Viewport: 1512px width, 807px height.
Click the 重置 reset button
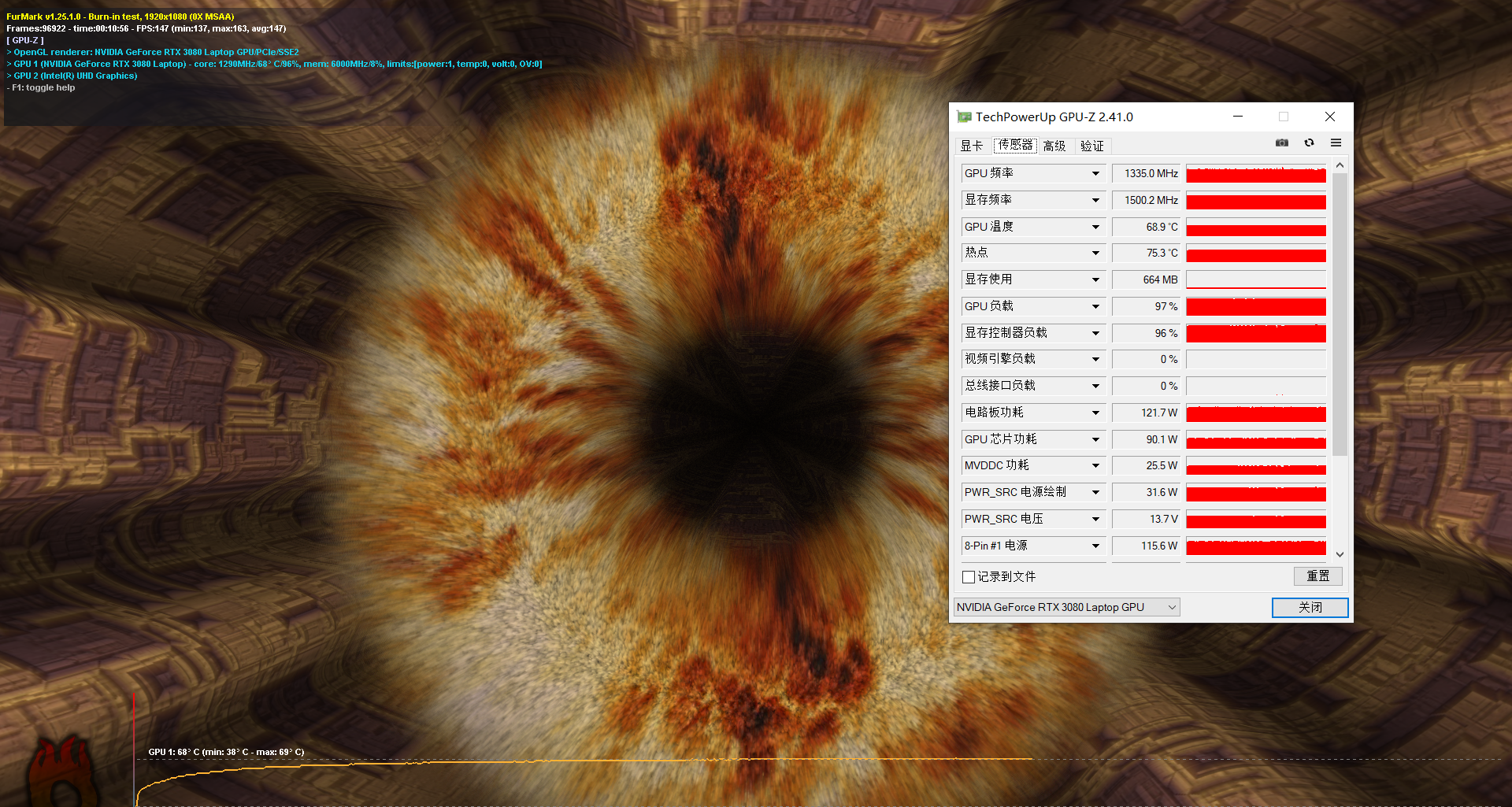click(1317, 576)
